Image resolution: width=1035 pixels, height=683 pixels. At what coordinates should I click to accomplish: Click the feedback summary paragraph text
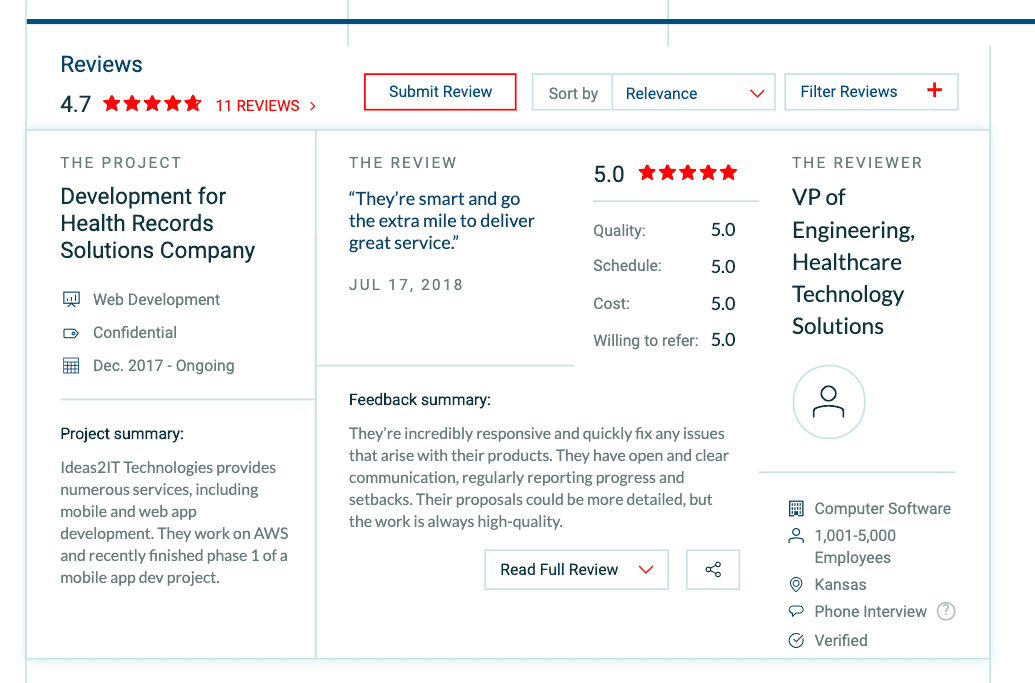pyautogui.click(x=539, y=477)
